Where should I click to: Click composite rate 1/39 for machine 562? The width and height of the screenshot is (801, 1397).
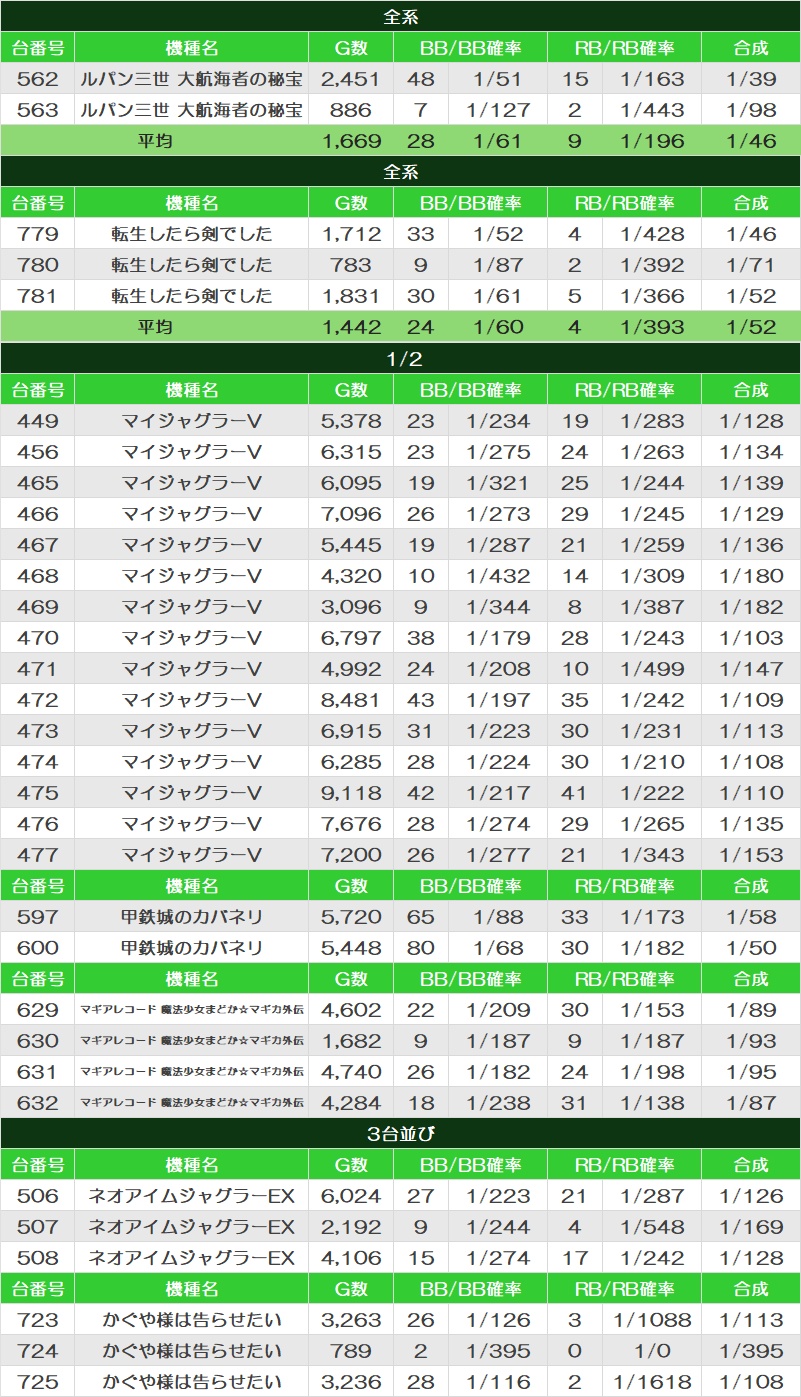coord(751,79)
